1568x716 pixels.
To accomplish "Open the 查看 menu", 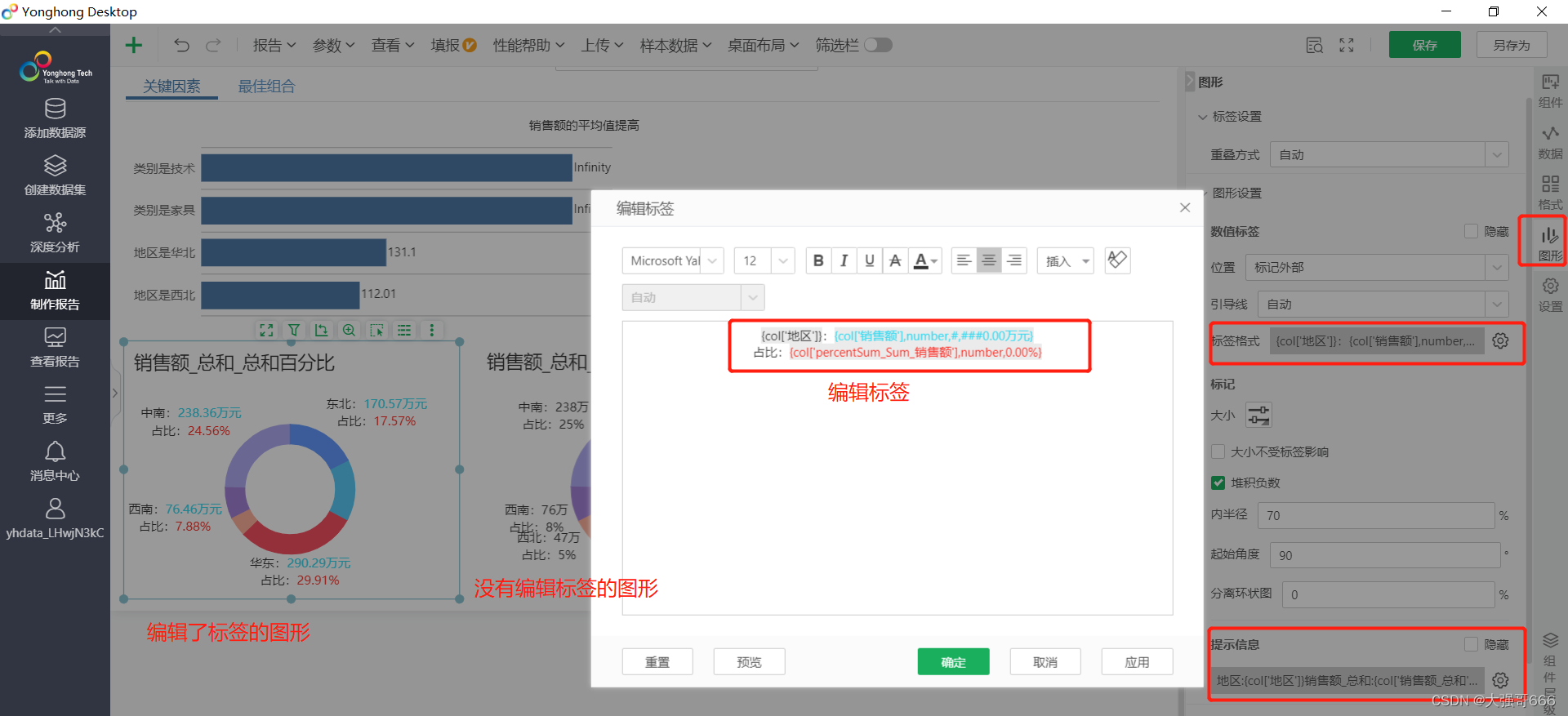I will pyautogui.click(x=393, y=45).
